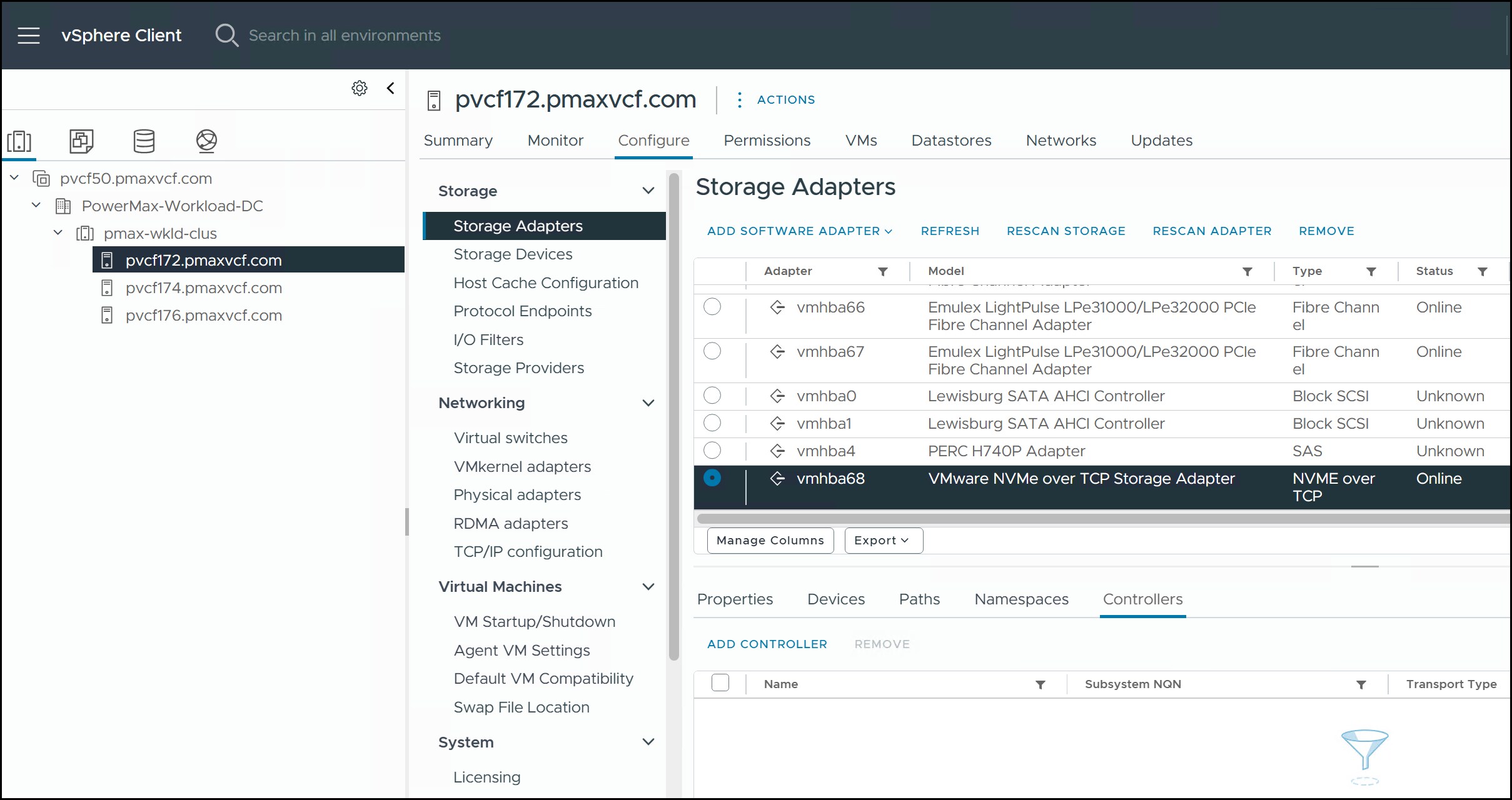
Task: Check the select-all controllers checkbox
Action: coord(720,683)
